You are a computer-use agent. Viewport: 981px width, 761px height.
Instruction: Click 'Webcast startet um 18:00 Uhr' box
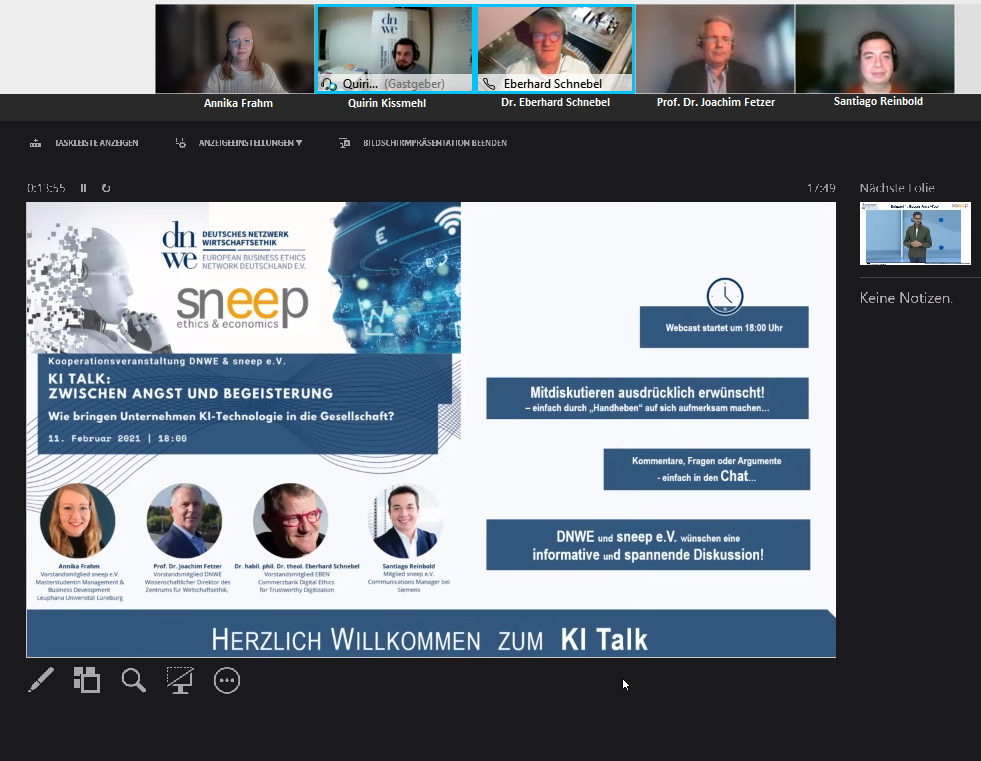pyautogui.click(x=724, y=327)
